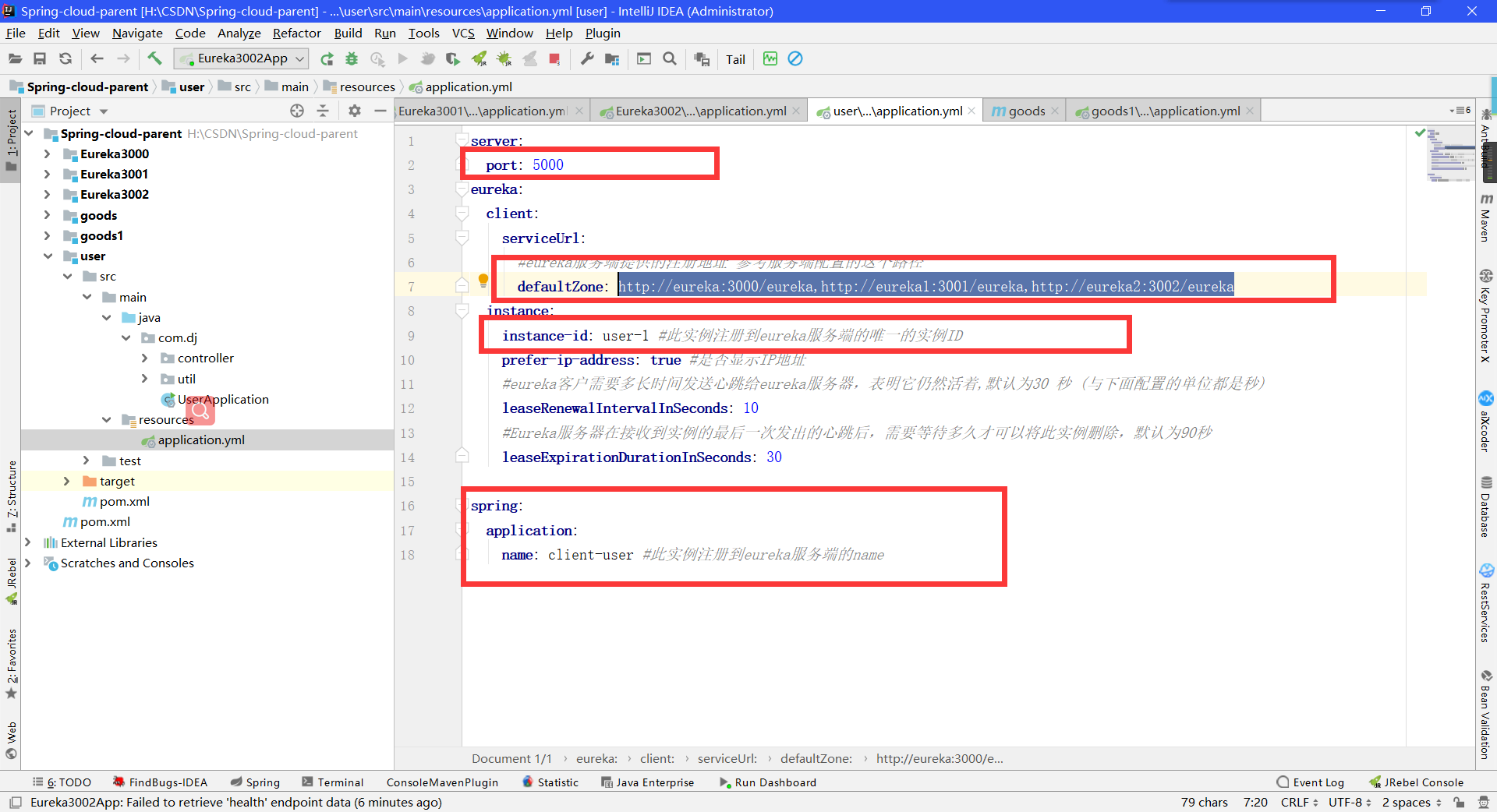
Task: Open the TODO tool window
Action: pyautogui.click(x=62, y=782)
